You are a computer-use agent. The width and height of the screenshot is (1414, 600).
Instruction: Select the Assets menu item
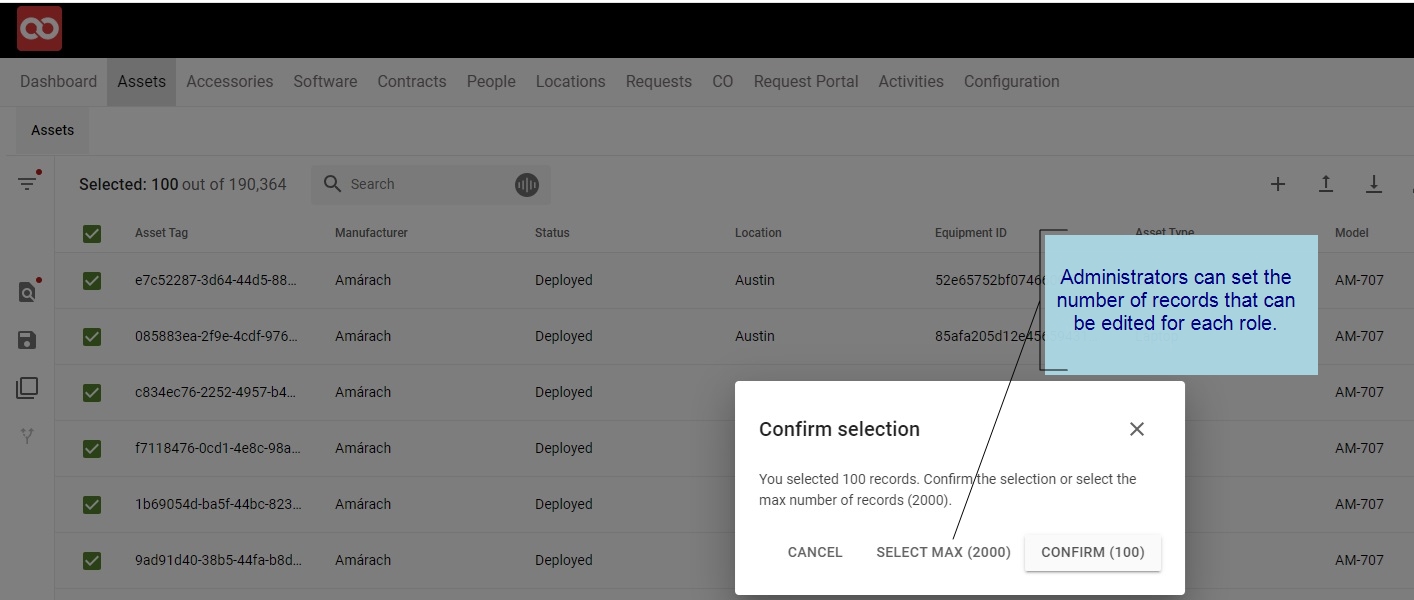[x=141, y=82]
